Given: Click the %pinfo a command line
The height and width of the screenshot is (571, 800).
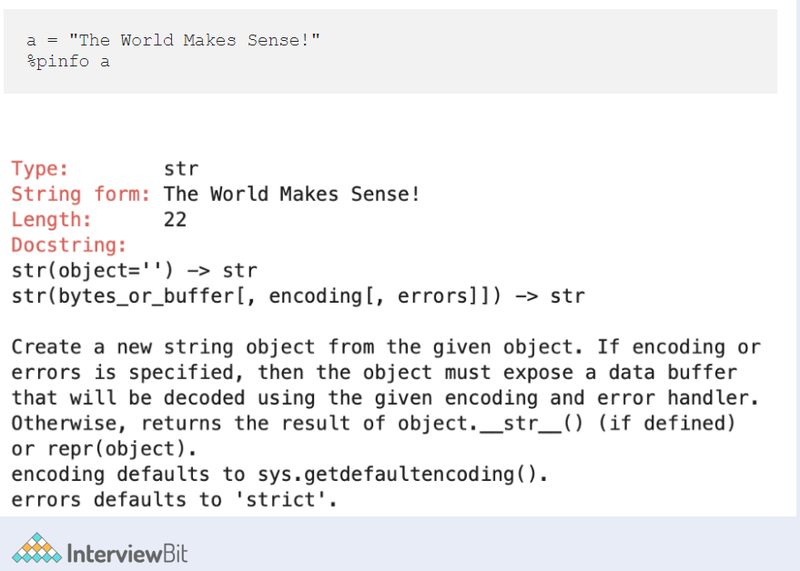Looking at the screenshot, I should [69, 62].
